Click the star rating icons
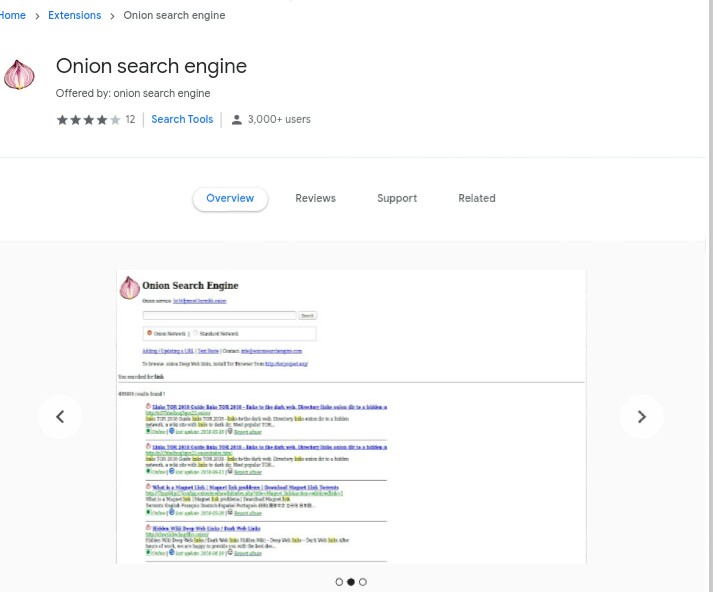Viewport: 713px width, 592px height. 89,120
